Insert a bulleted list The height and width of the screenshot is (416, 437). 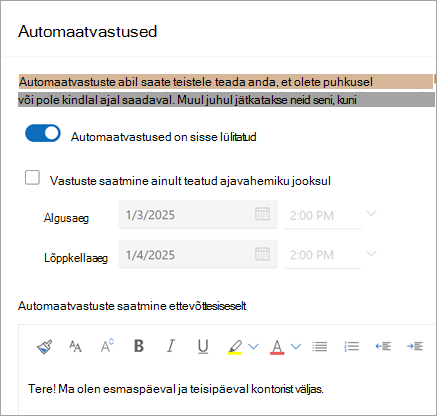pos(320,346)
